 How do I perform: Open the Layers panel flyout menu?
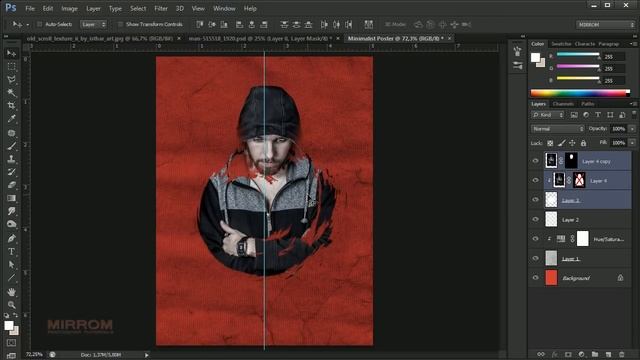633,104
